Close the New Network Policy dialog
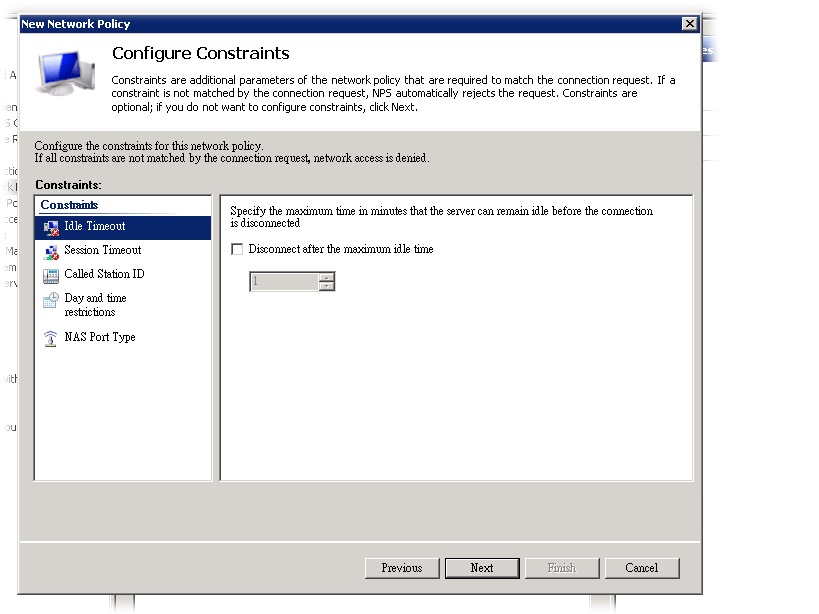 (689, 24)
